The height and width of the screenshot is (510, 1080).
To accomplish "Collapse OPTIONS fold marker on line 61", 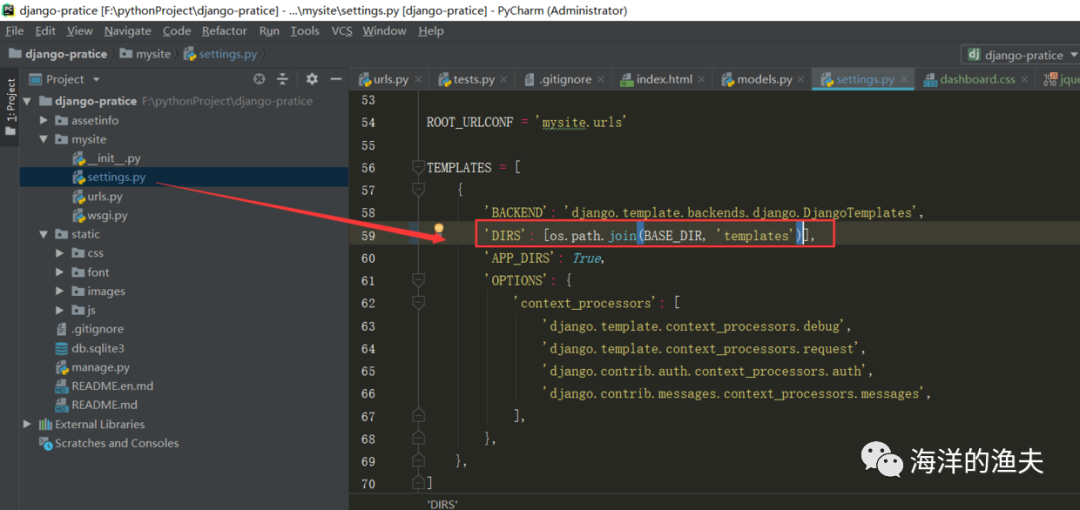I will (417, 280).
